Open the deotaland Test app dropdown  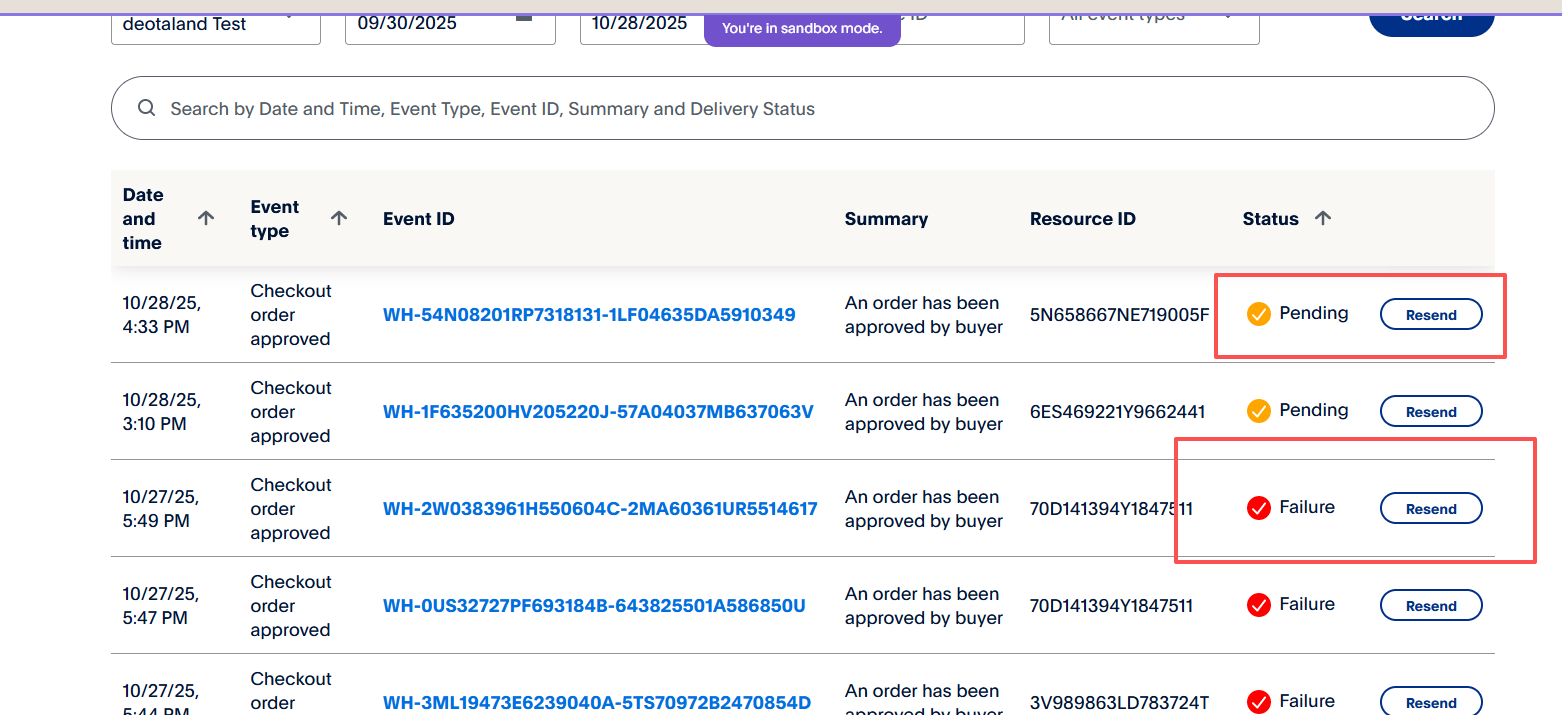[x=215, y=24]
